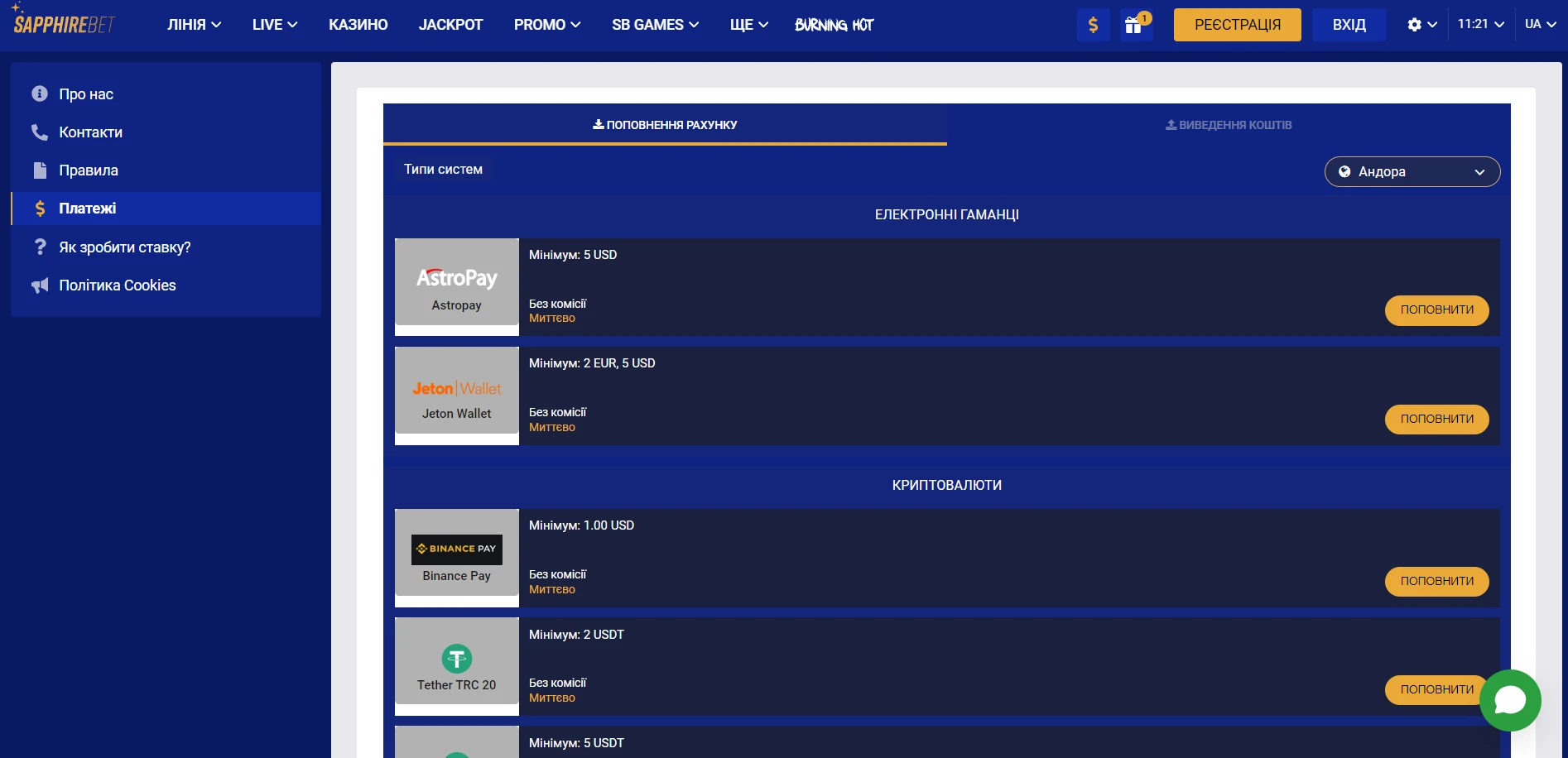Click the document icon next to Правила
1568x758 pixels.
(40, 170)
